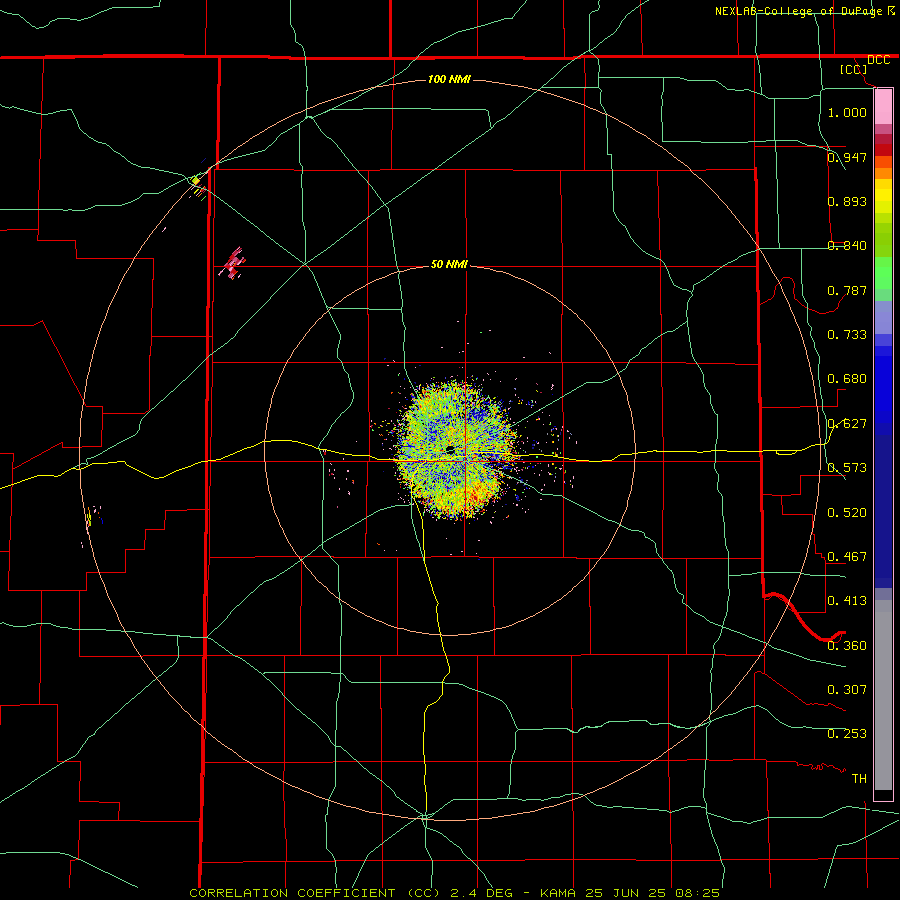The width and height of the screenshot is (900, 900).
Task: Click the 0.307 value on the color scale
Action: tap(847, 689)
